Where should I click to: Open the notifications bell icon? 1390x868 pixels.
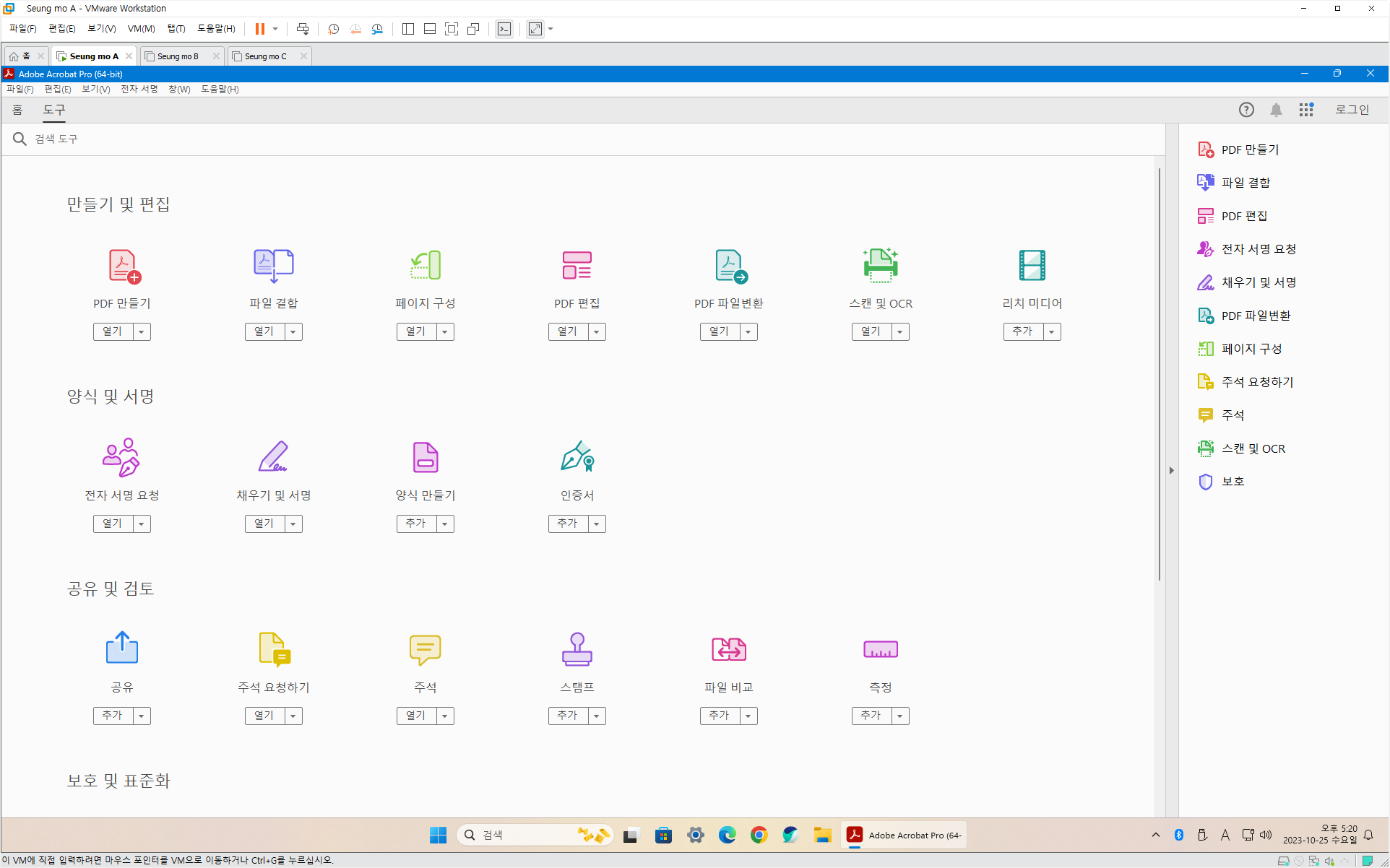click(x=1276, y=110)
